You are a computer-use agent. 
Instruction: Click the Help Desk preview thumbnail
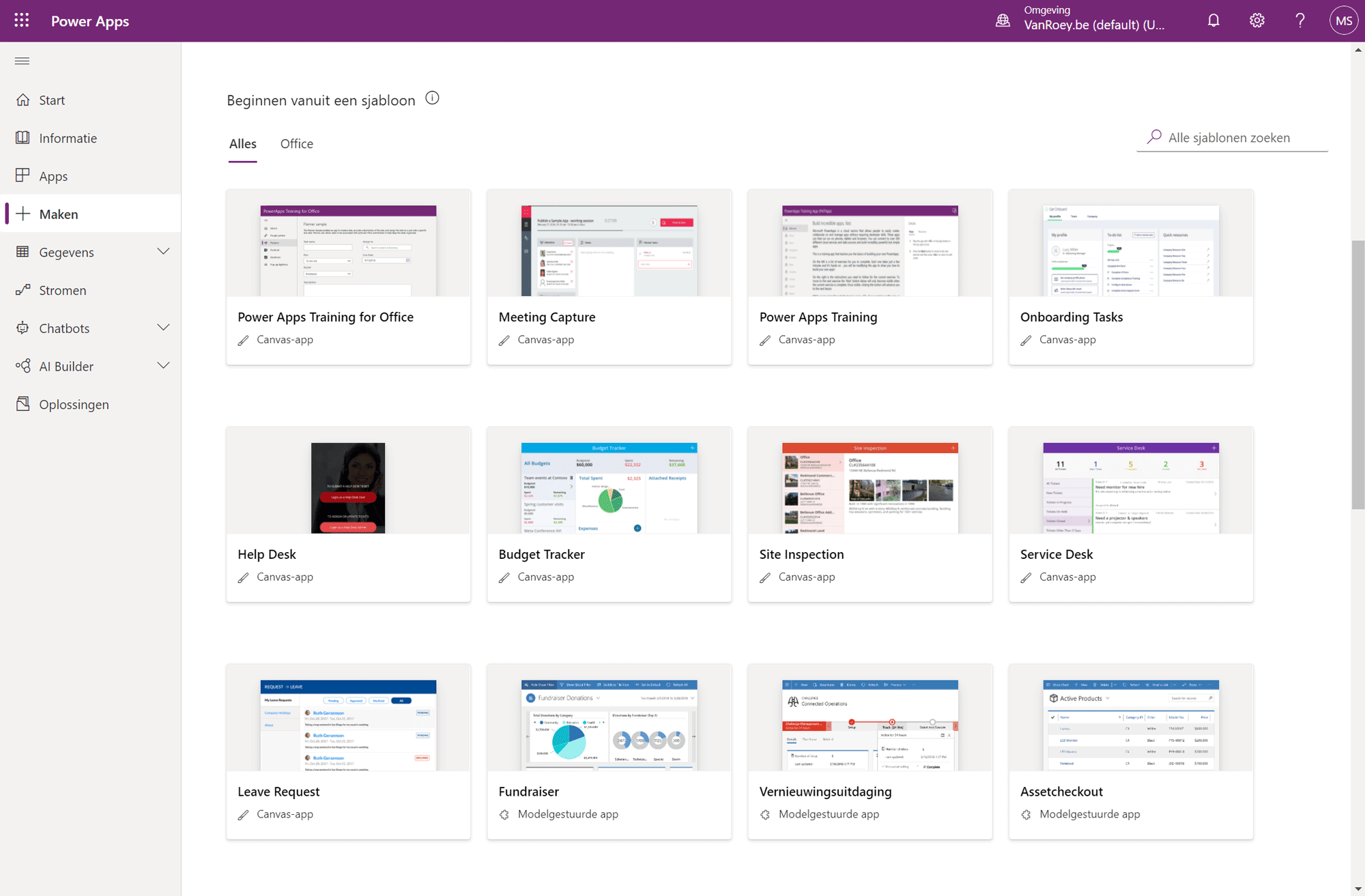[348, 488]
